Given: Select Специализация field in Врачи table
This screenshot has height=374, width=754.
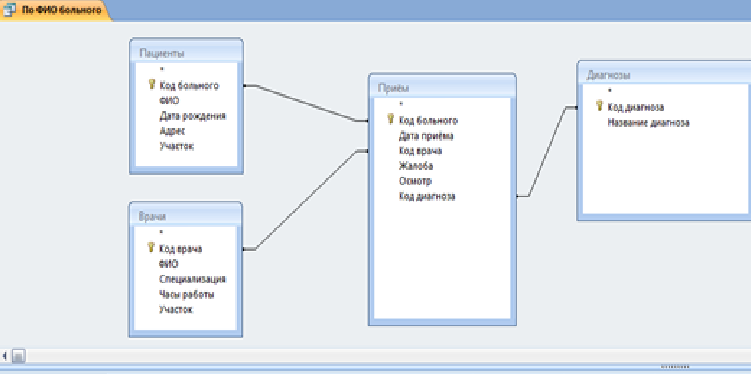Looking at the screenshot, I should pyautogui.click(x=192, y=279).
